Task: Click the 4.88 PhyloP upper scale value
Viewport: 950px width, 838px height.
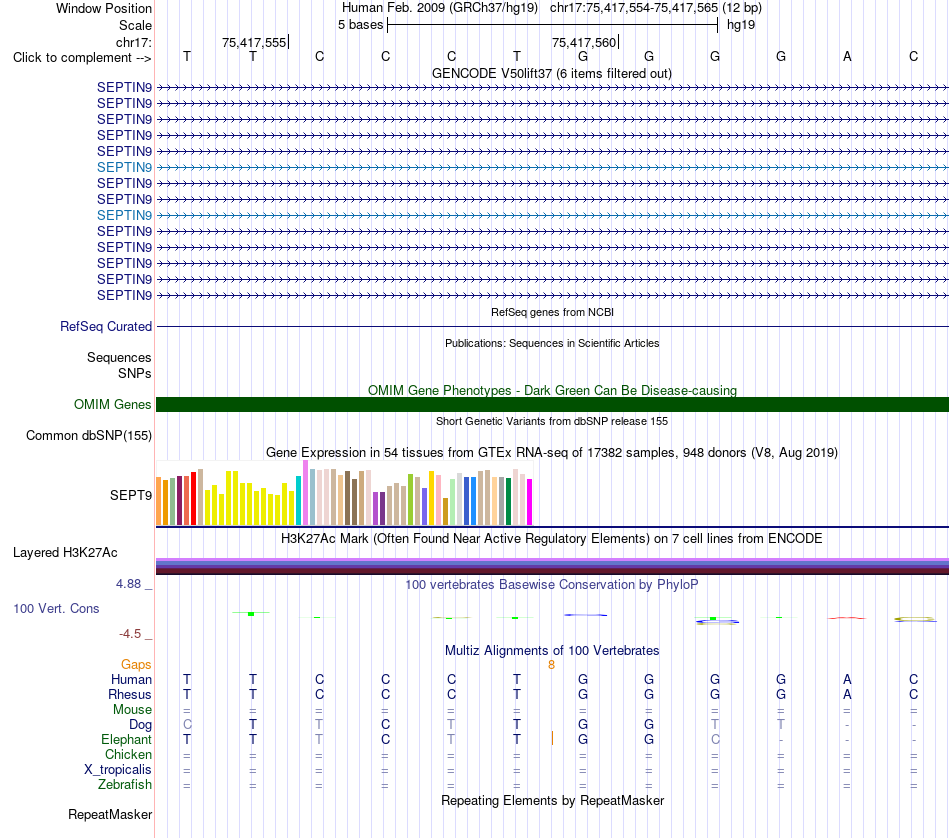Action: pos(128,584)
